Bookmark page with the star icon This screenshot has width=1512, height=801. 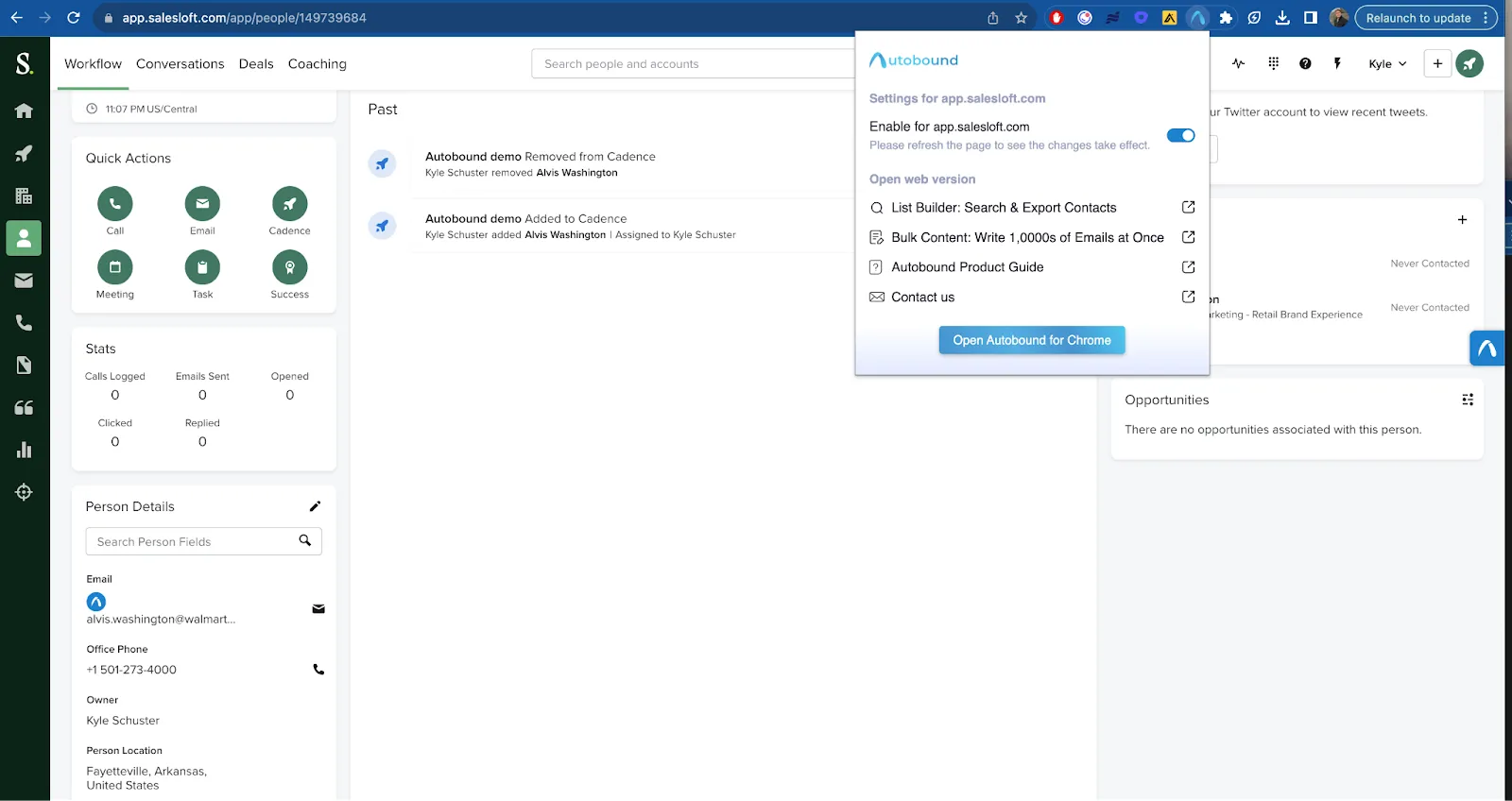(x=1022, y=18)
